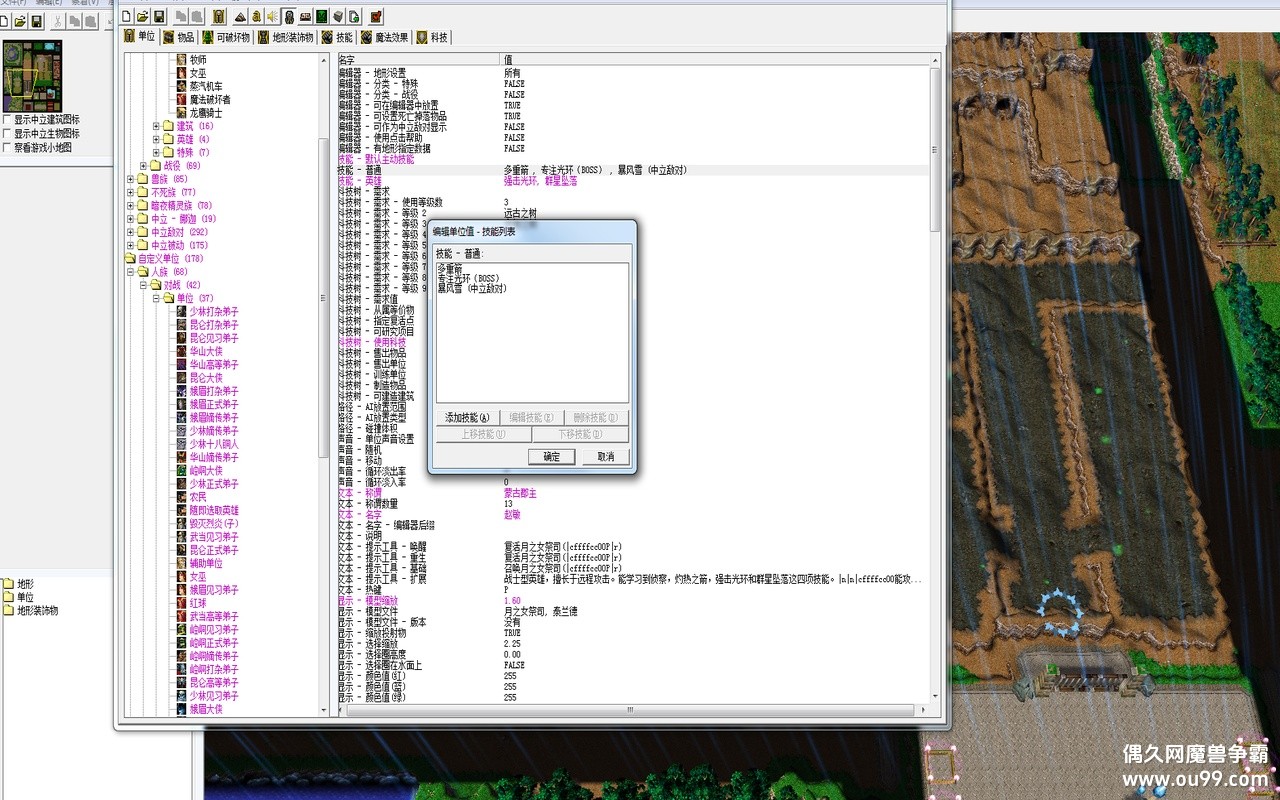Screen dimensions: 1280x800
Task: Expand 不死族 (77) node
Action: 130,192
